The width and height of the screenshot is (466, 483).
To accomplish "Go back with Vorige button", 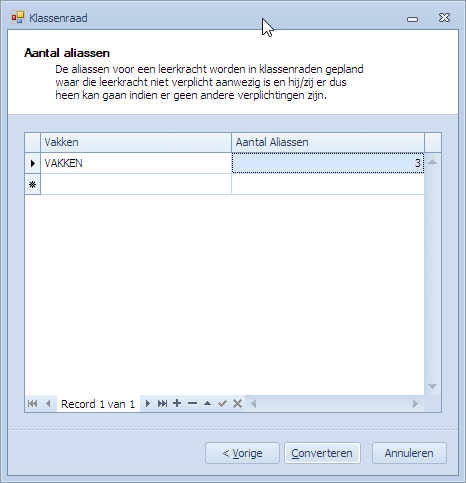I will tap(242, 453).
